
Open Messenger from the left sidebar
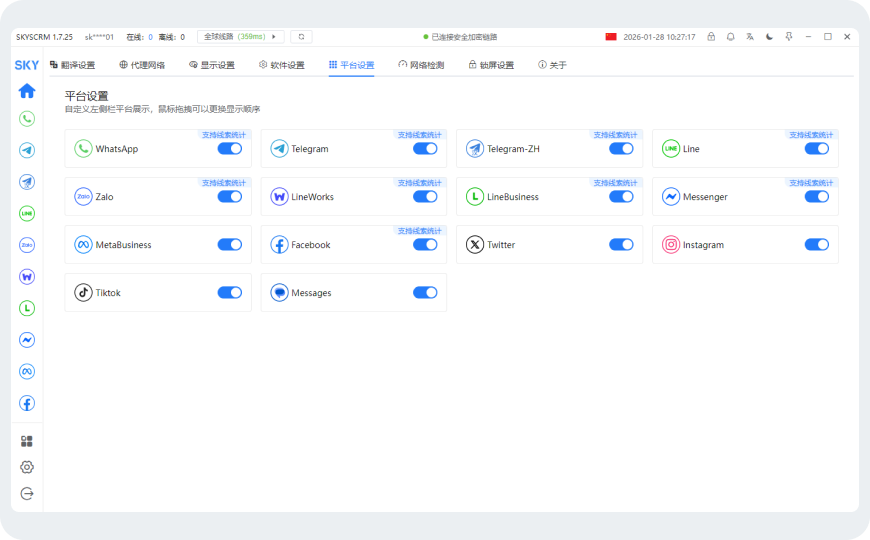click(x=27, y=340)
